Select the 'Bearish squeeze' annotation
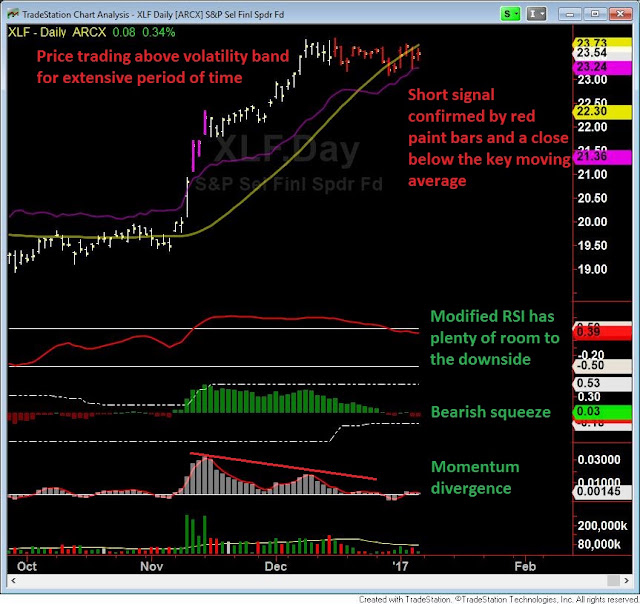The image size is (640, 604). (491, 412)
